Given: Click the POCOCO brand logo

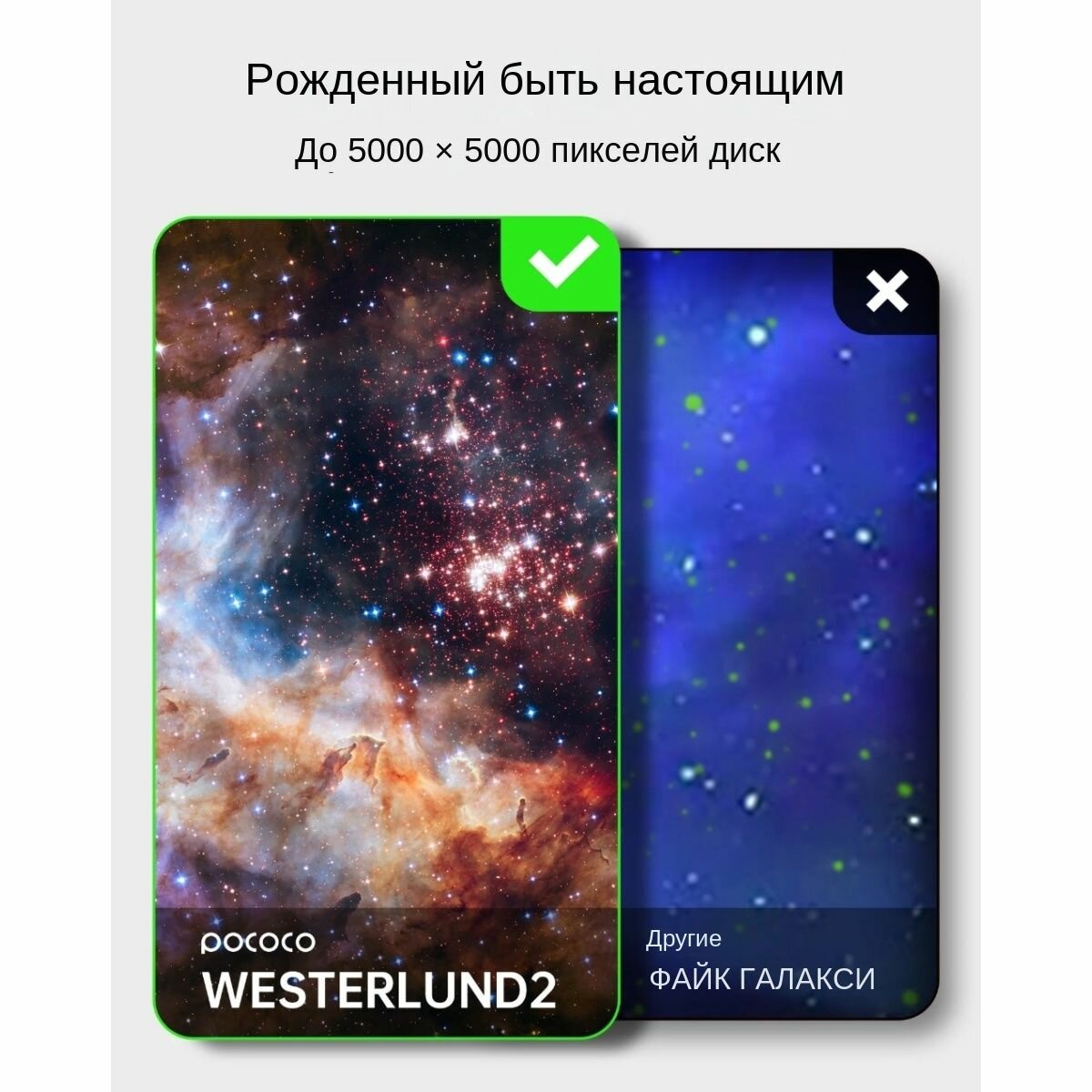Looking at the screenshot, I should pos(258,943).
